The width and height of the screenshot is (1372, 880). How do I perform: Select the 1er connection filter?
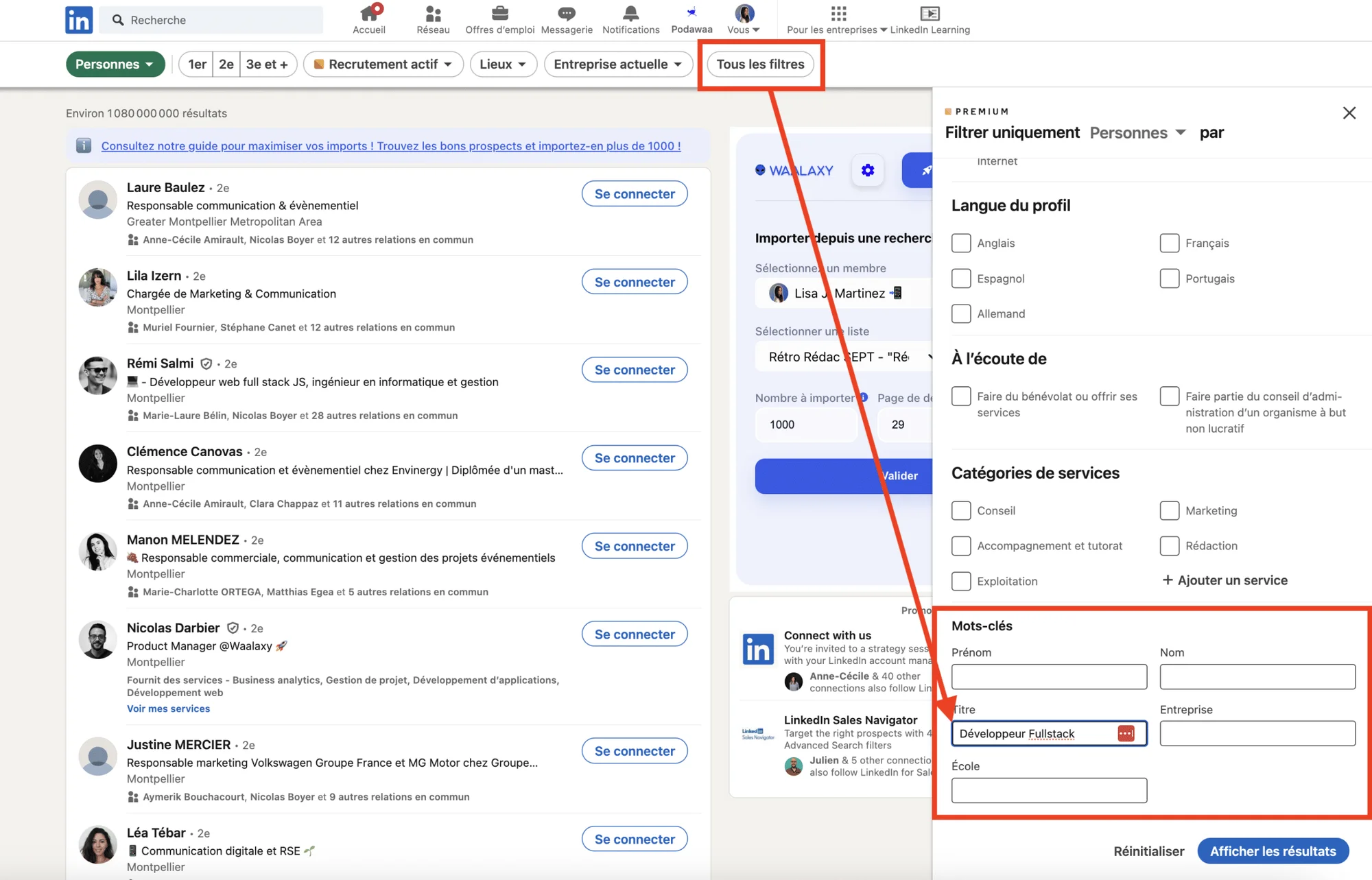pos(197,64)
